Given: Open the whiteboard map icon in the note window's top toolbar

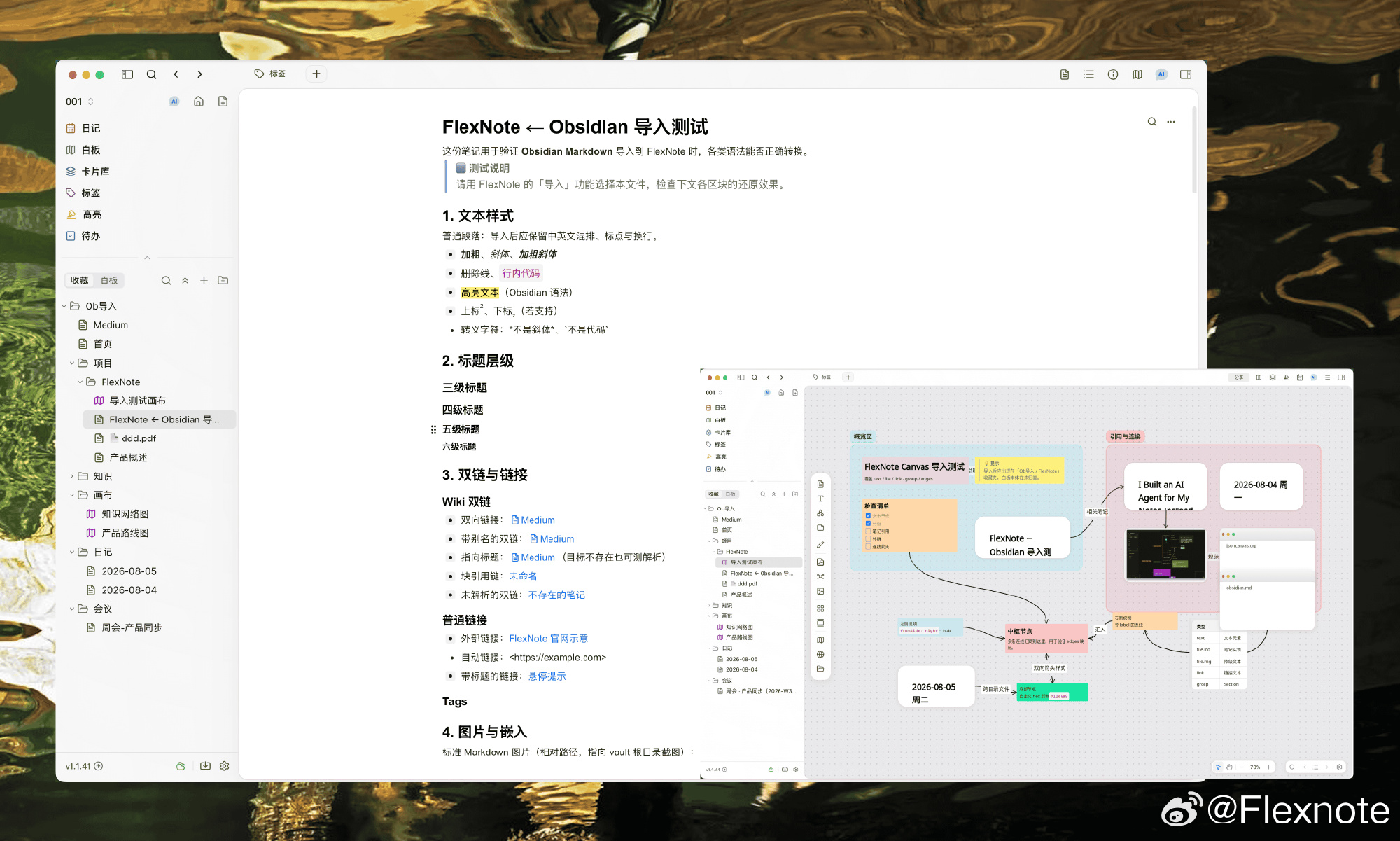Looking at the screenshot, I should pyautogui.click(x=1137, y=74).
